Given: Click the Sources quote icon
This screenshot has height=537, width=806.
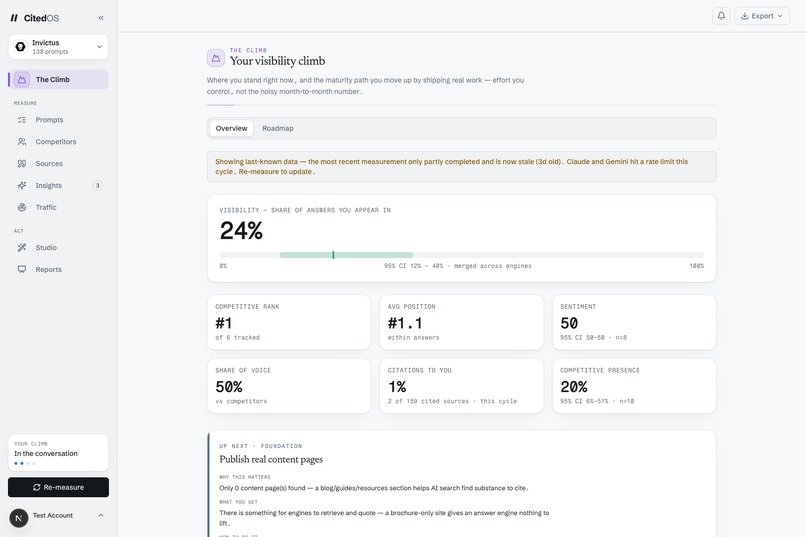Looking at the screenshot, I should [22, 163].
